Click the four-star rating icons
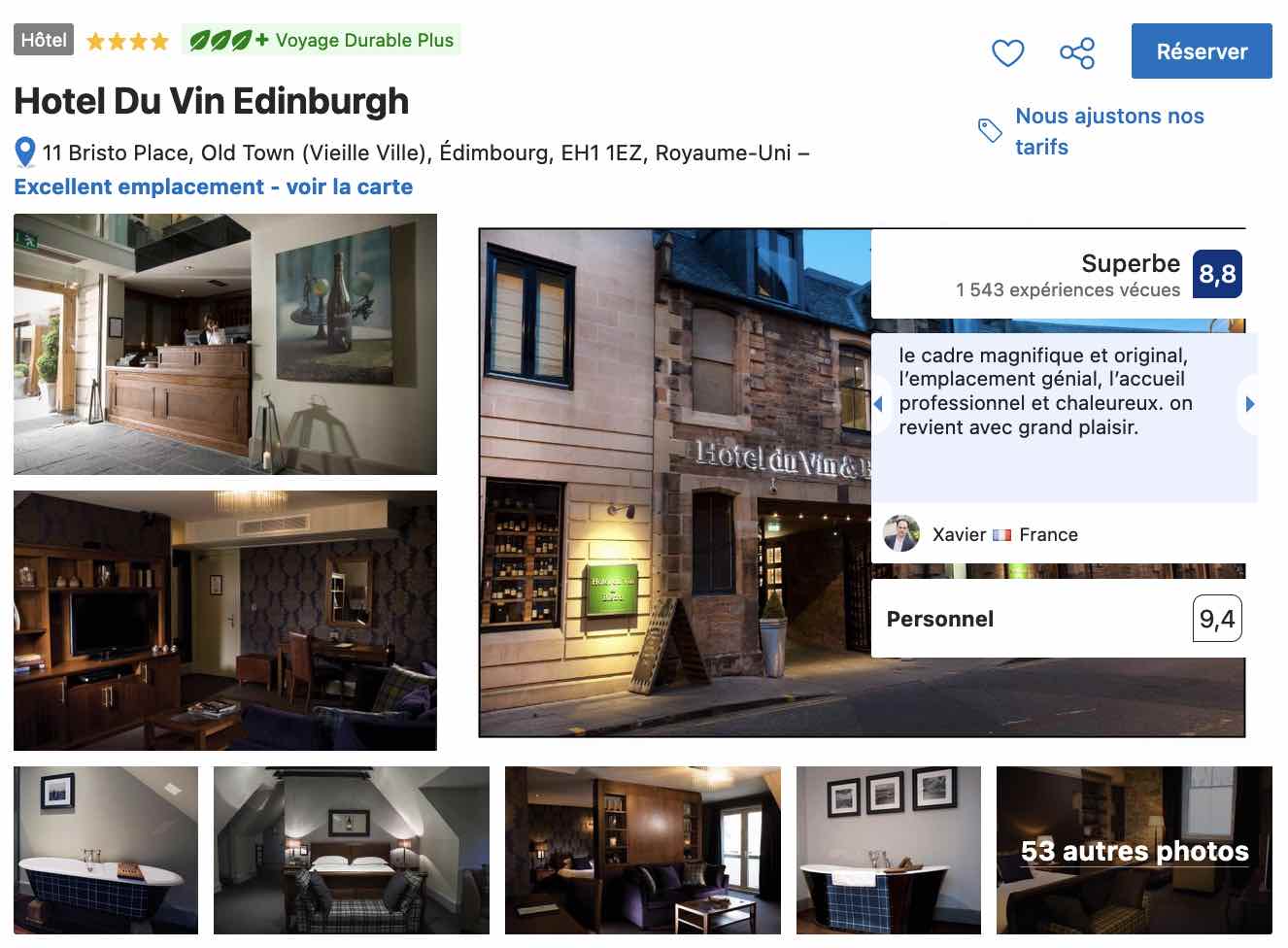 127,41
